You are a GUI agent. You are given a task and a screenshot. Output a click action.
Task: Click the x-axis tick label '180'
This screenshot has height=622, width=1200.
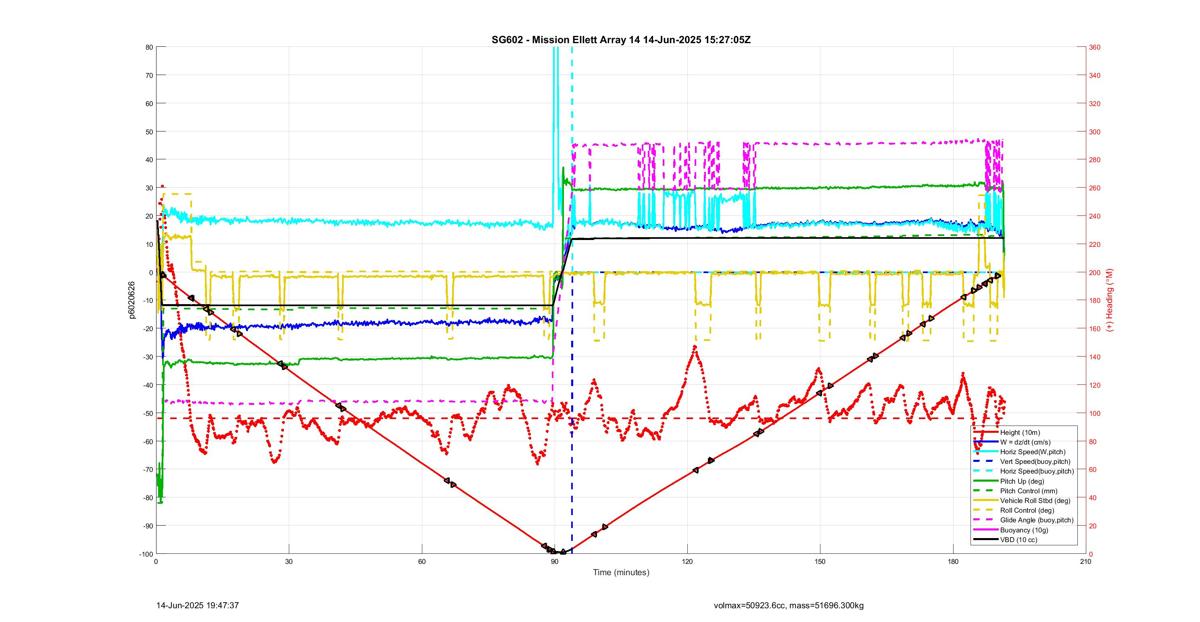[x=953, y=561]
